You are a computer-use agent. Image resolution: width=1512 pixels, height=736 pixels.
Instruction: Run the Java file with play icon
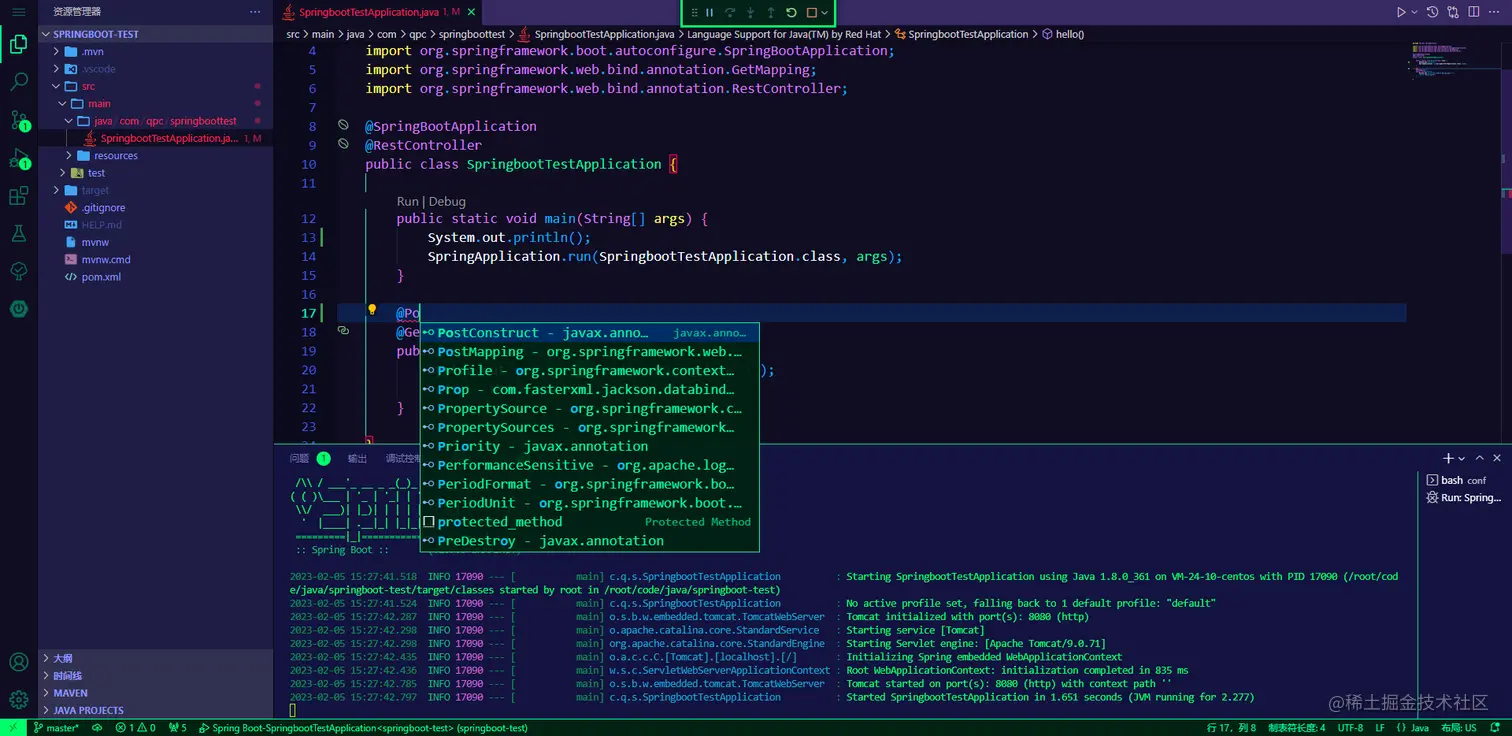click(x=1401, y=12)
